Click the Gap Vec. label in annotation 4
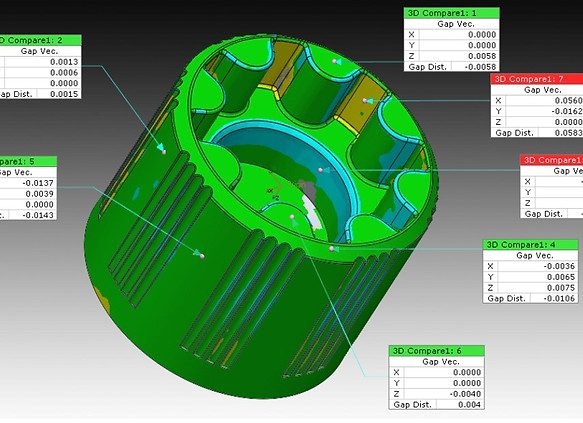Viewport: 583px width, 423px height. (535, 255)
